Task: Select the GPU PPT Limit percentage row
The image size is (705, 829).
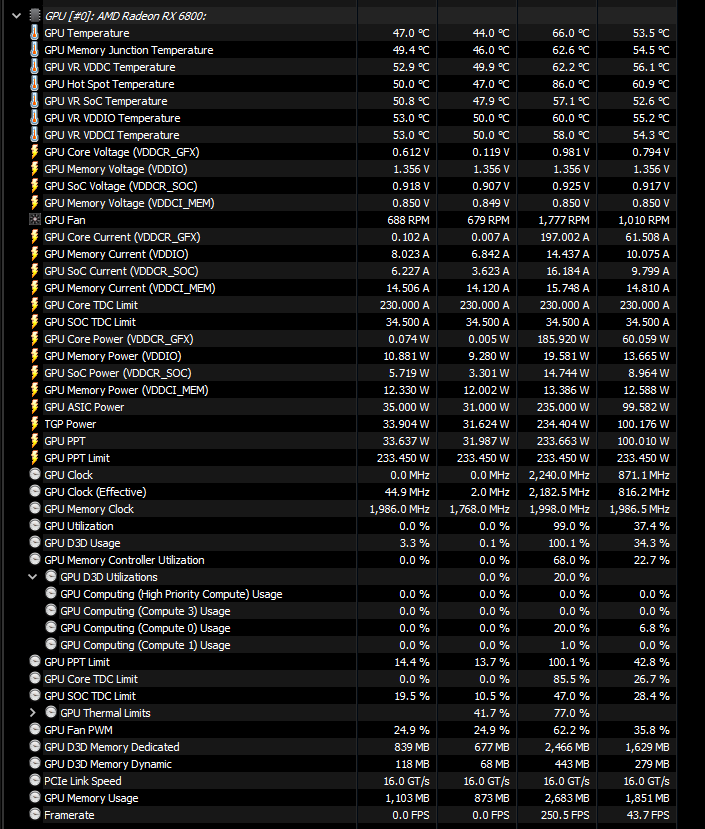Action: coord(352,662)
